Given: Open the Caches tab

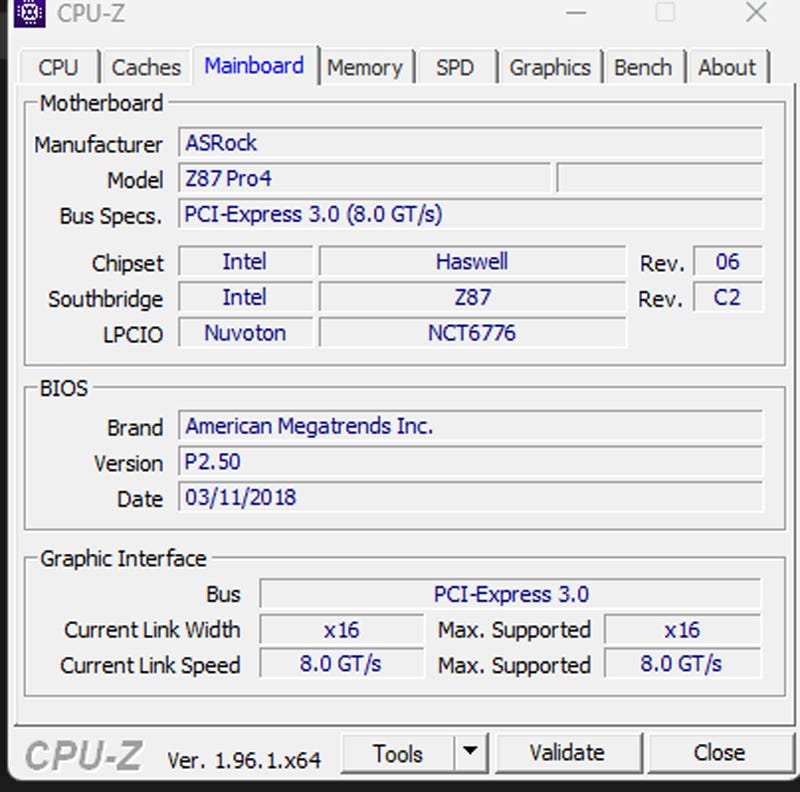Looking at the screenshot, I should pos(146,67).
